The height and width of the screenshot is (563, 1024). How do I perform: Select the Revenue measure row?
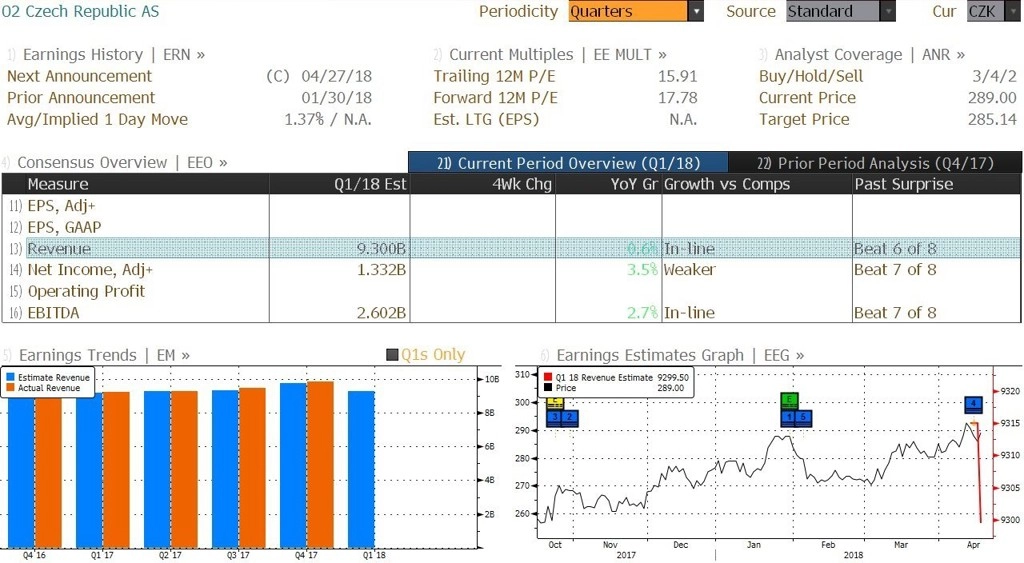(511, 248)
